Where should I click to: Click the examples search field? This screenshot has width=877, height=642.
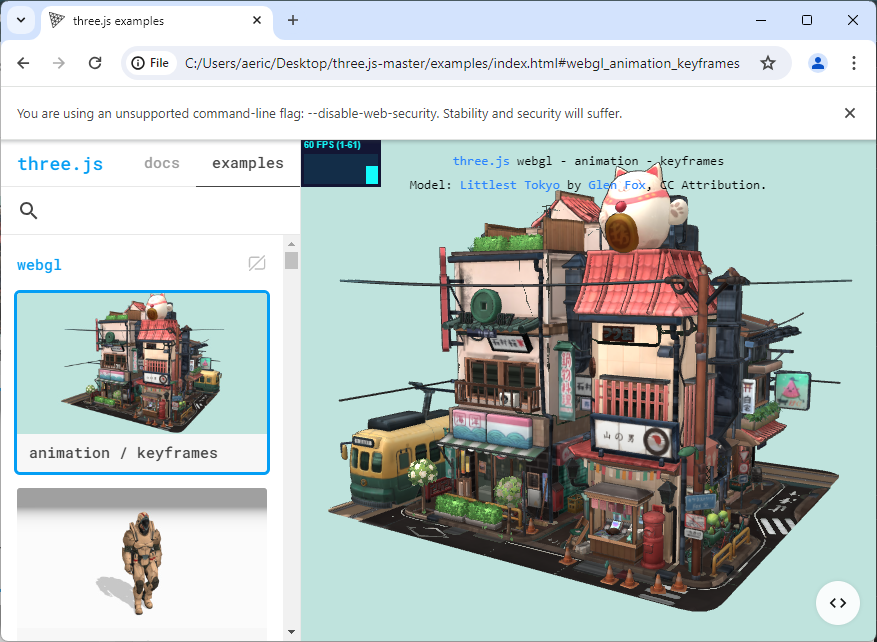tap(151, 211)
